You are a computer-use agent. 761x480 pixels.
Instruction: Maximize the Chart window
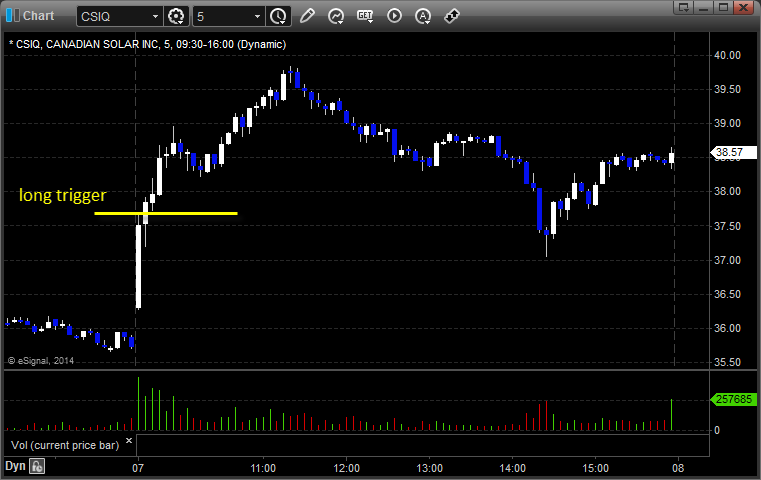pos(723,7)
